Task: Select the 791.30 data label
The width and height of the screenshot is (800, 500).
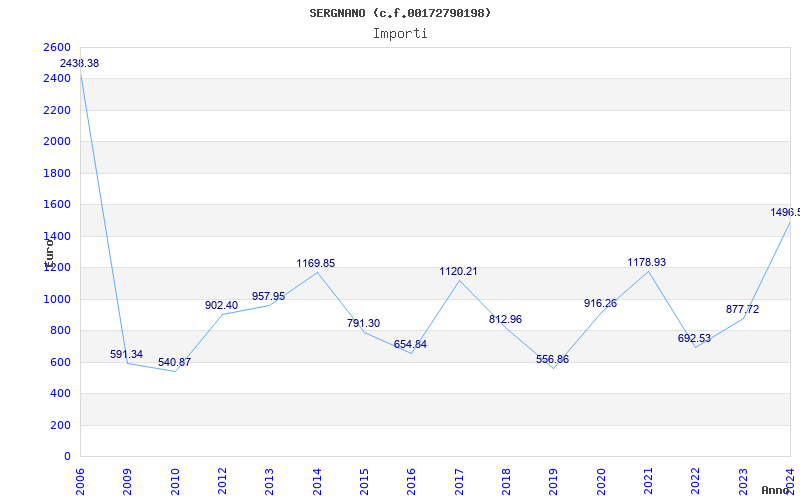Action: click(x=363, y=323)
